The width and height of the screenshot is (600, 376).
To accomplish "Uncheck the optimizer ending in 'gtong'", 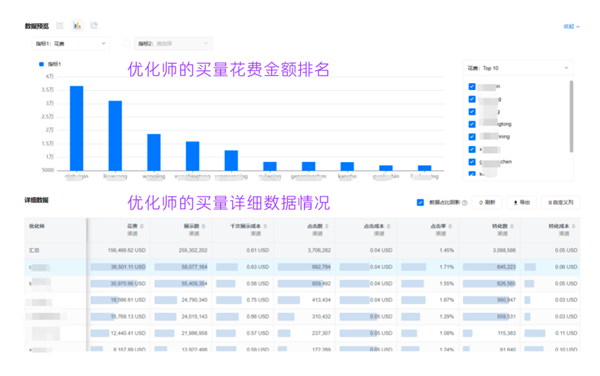I will (x=472, y=124).
